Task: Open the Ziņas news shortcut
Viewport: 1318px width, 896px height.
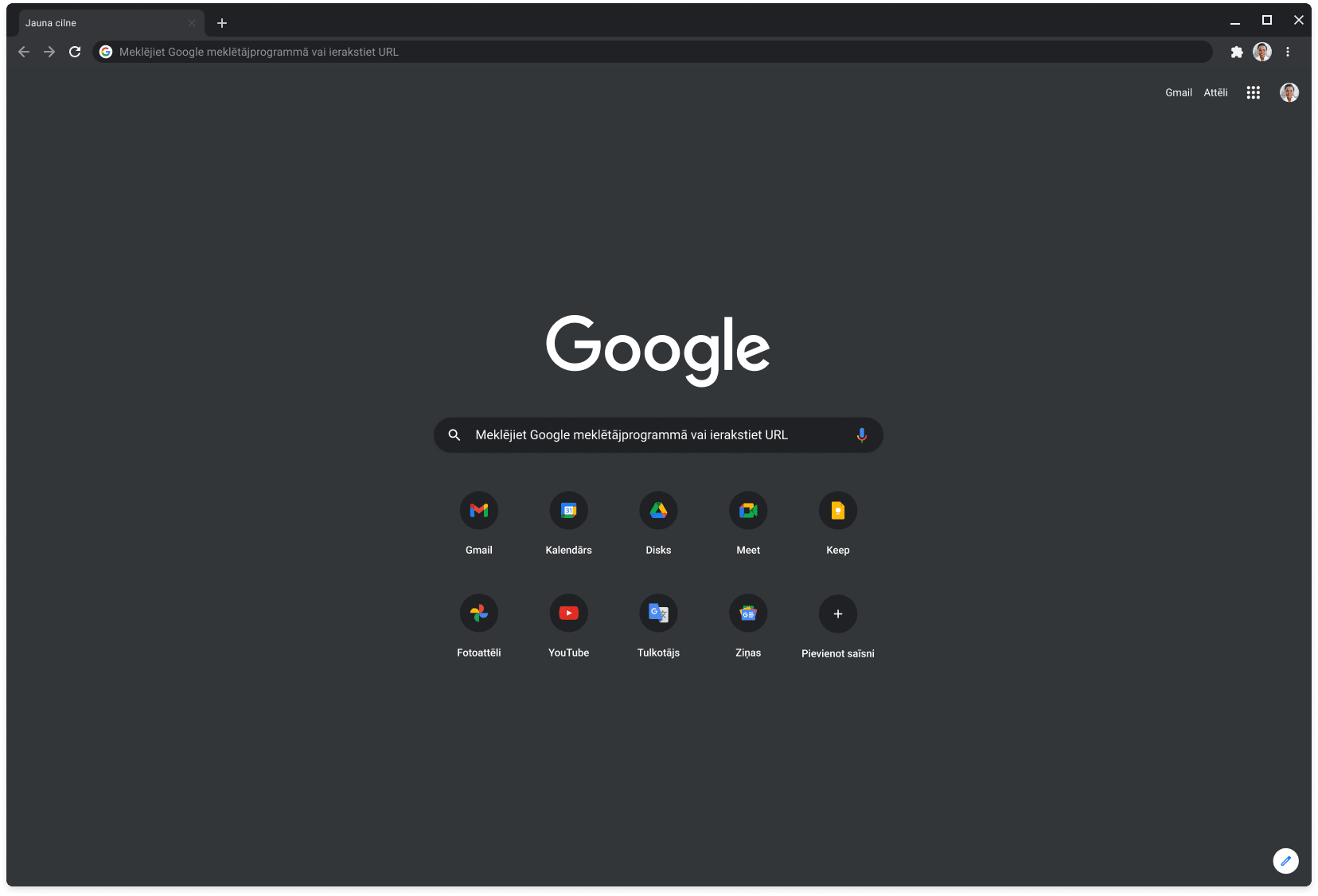Action: [x=748, y=614]
